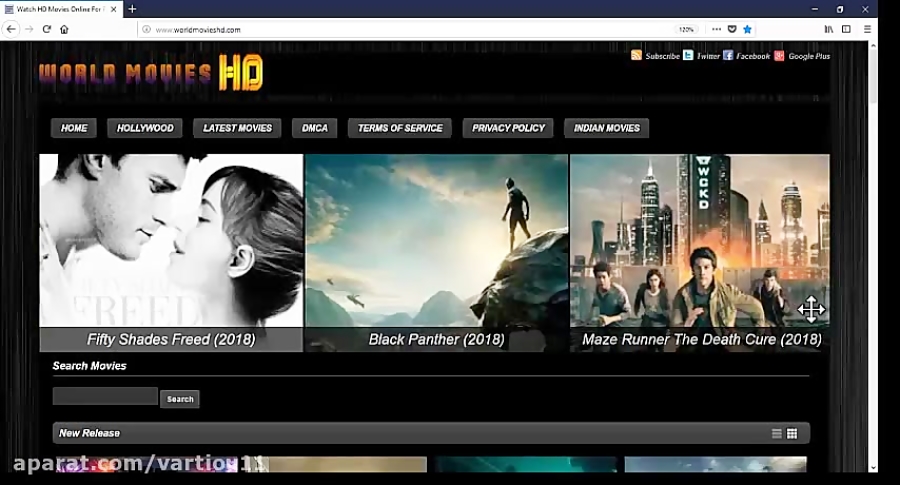Focus the Search Movies text field
900x485 pixels.
(x=105, y=396)
